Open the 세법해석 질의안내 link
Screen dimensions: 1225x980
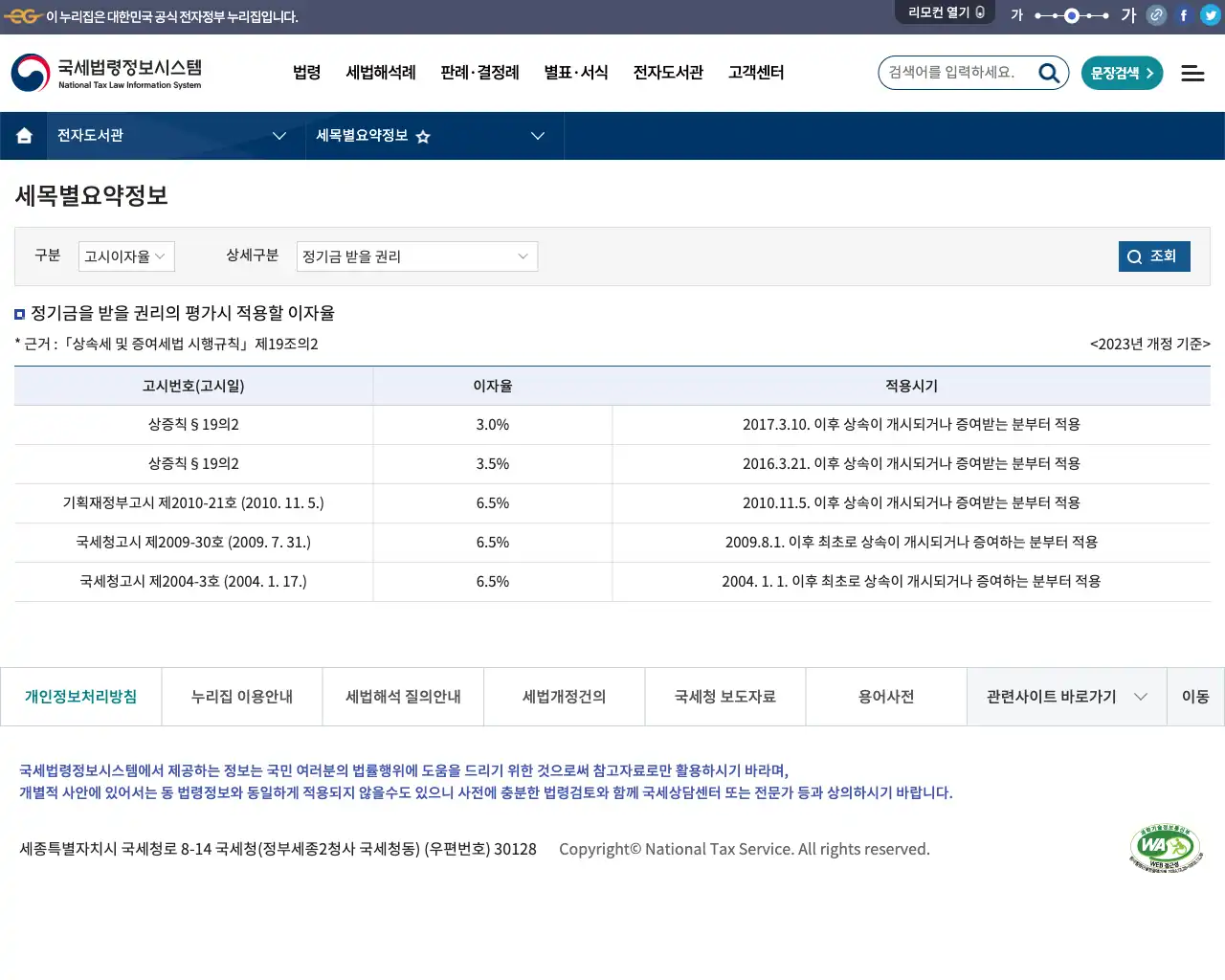[x=403, y=697]
